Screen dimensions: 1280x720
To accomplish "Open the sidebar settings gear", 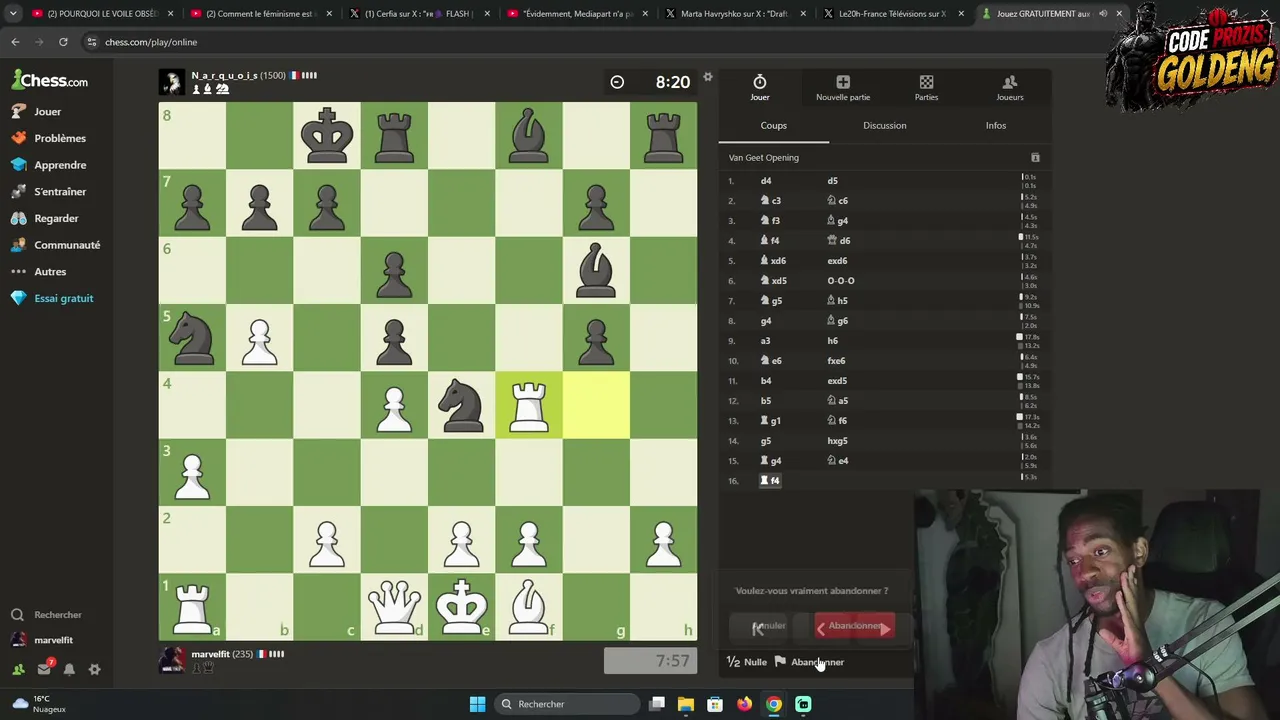I will (x=94, y=669).
